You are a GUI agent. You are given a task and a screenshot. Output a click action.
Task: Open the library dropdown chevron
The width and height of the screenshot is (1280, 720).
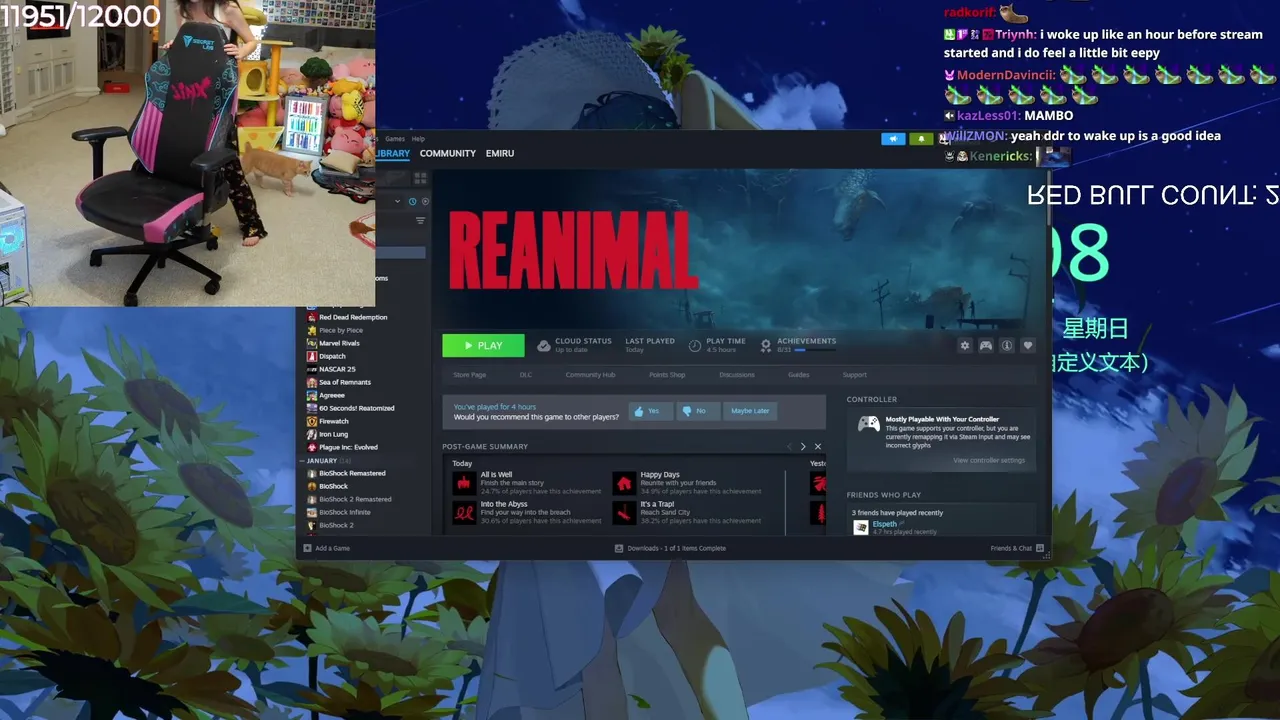click(x=397, y=201)
